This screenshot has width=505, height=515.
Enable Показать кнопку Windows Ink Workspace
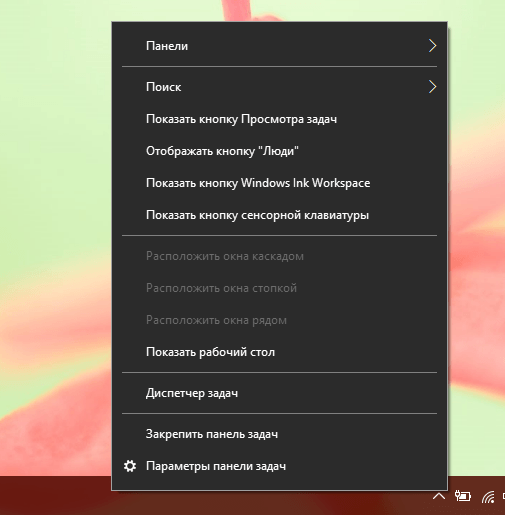pos(279,183)
